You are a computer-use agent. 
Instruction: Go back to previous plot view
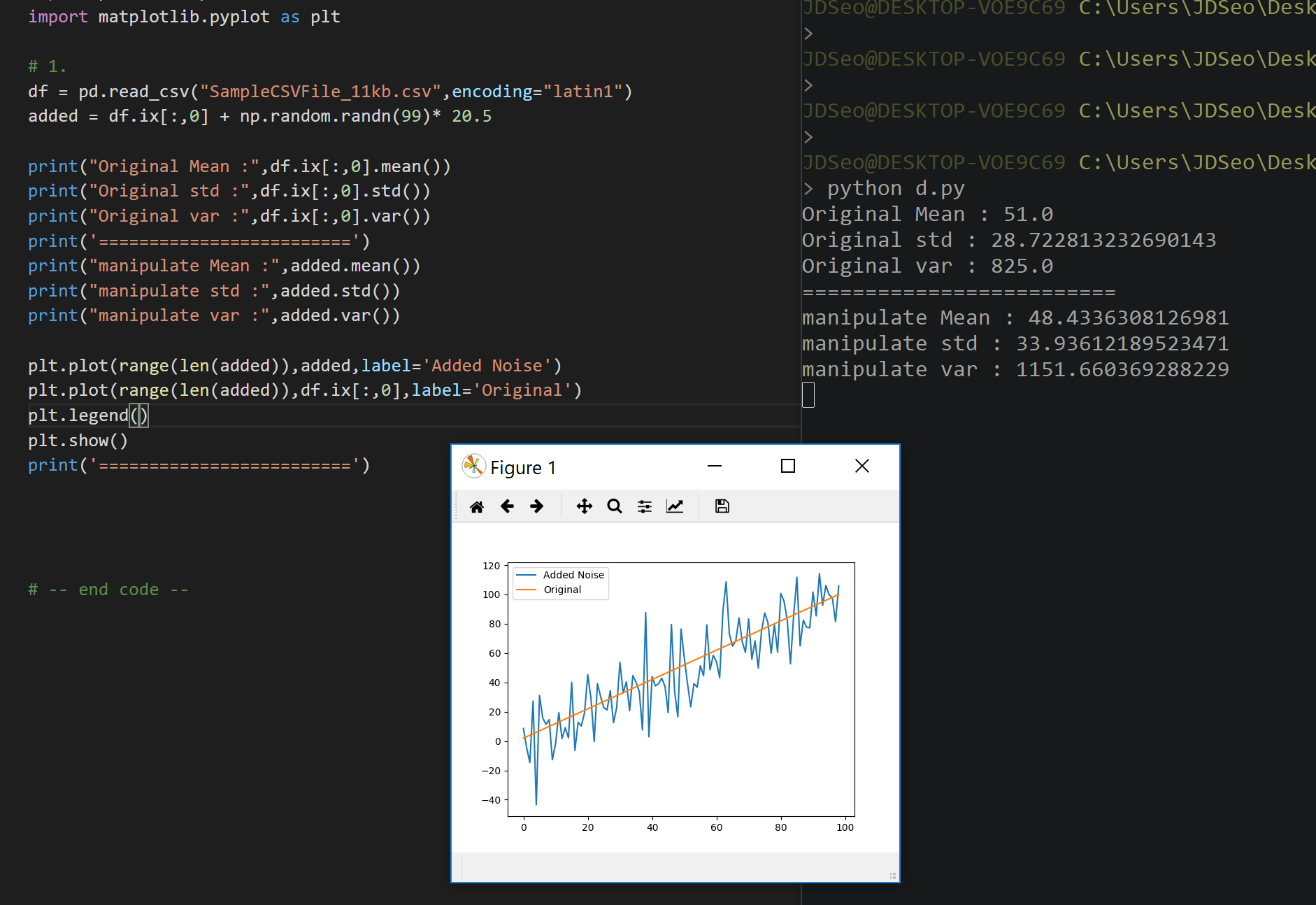[x=507, y=506]
